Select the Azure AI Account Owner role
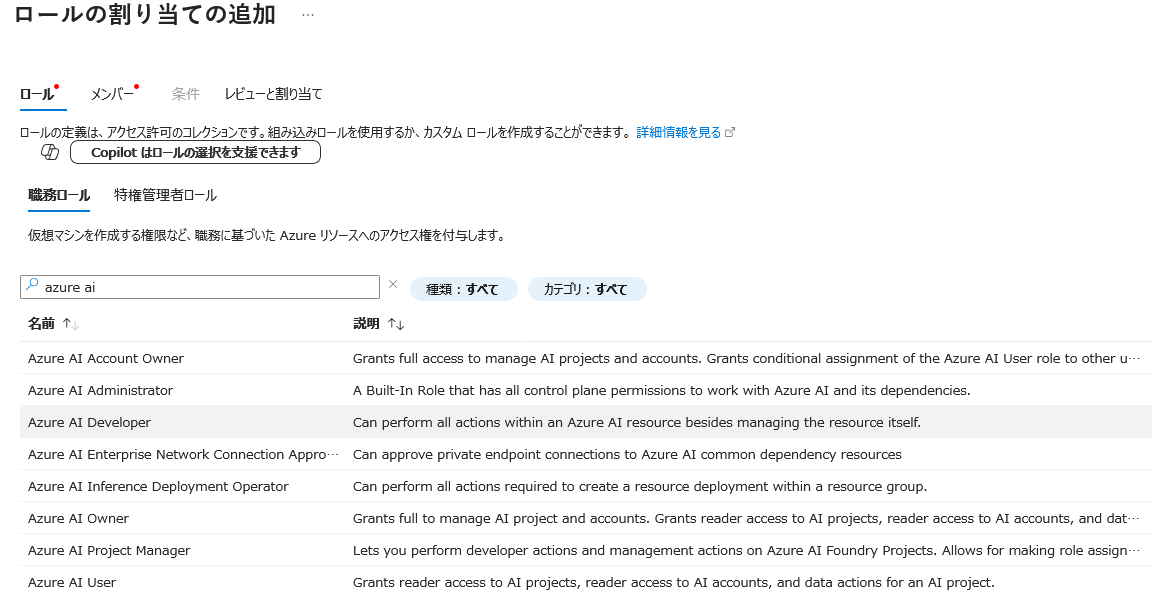This screenshot has height=597, width=1152. pyautogui.click(x=106, y=358)
